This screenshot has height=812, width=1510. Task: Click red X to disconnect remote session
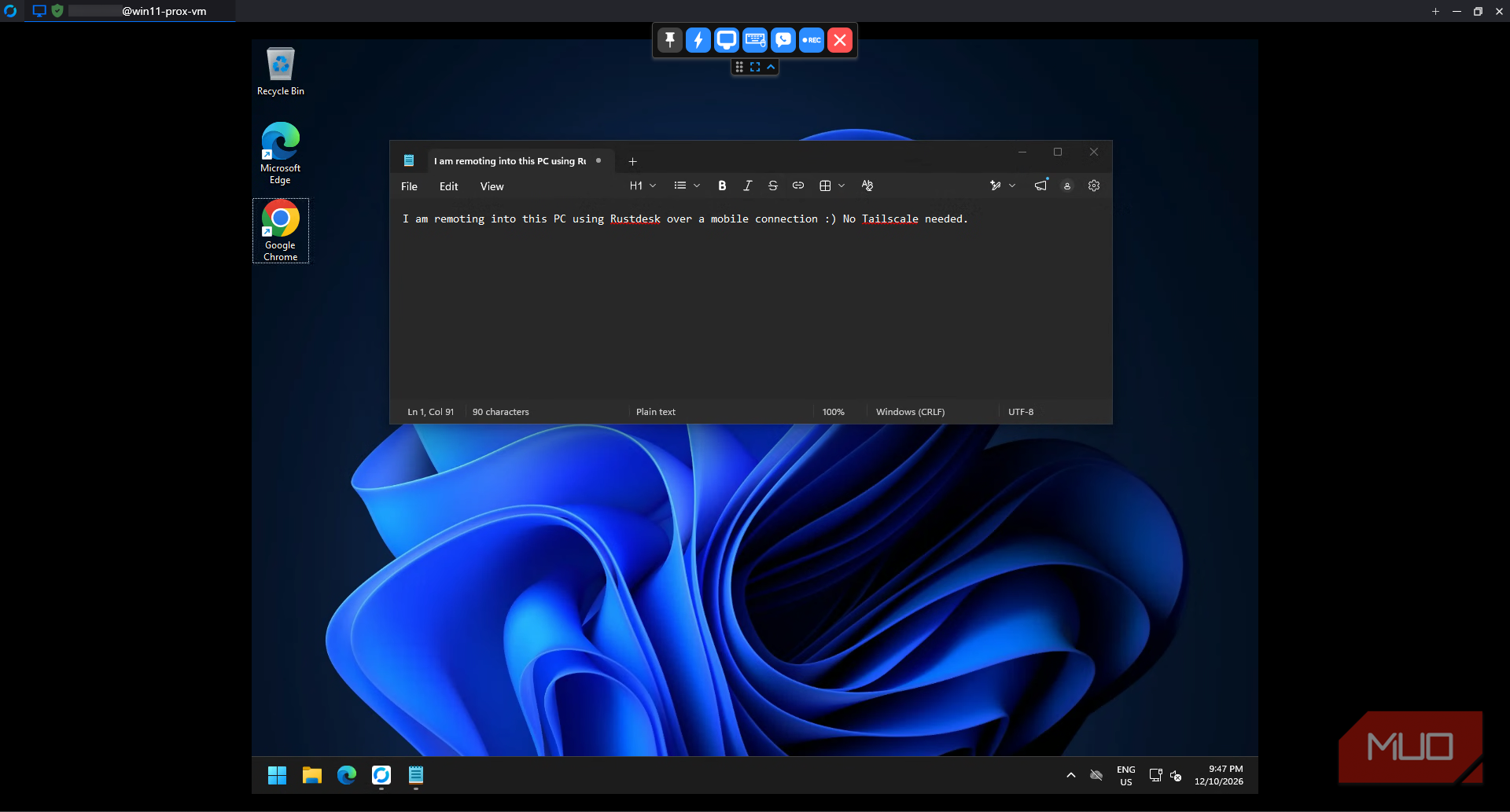point(840,40)
